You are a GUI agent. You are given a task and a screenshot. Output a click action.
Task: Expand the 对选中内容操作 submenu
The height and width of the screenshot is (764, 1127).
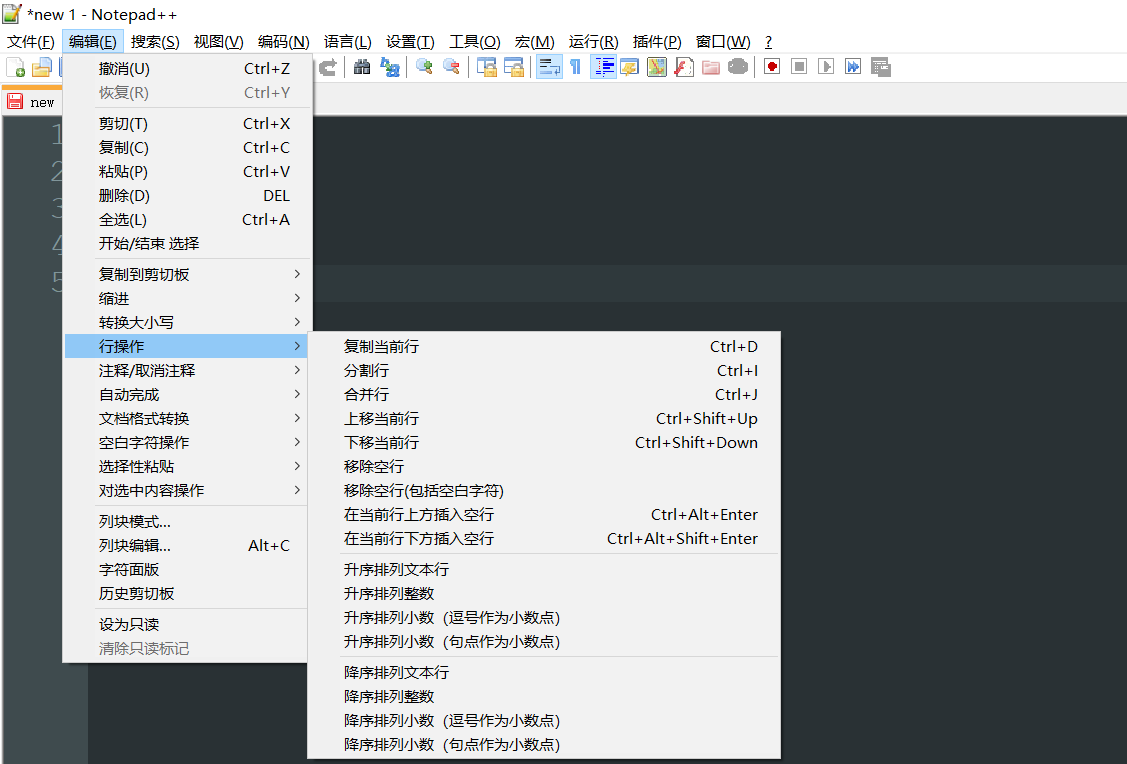[x=188, y=490]
